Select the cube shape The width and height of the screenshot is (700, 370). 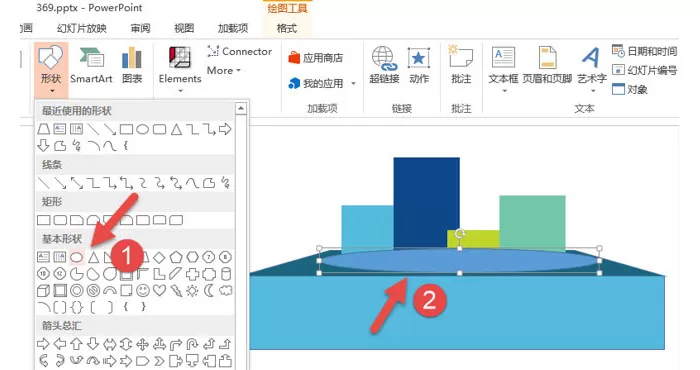point(43,291)
